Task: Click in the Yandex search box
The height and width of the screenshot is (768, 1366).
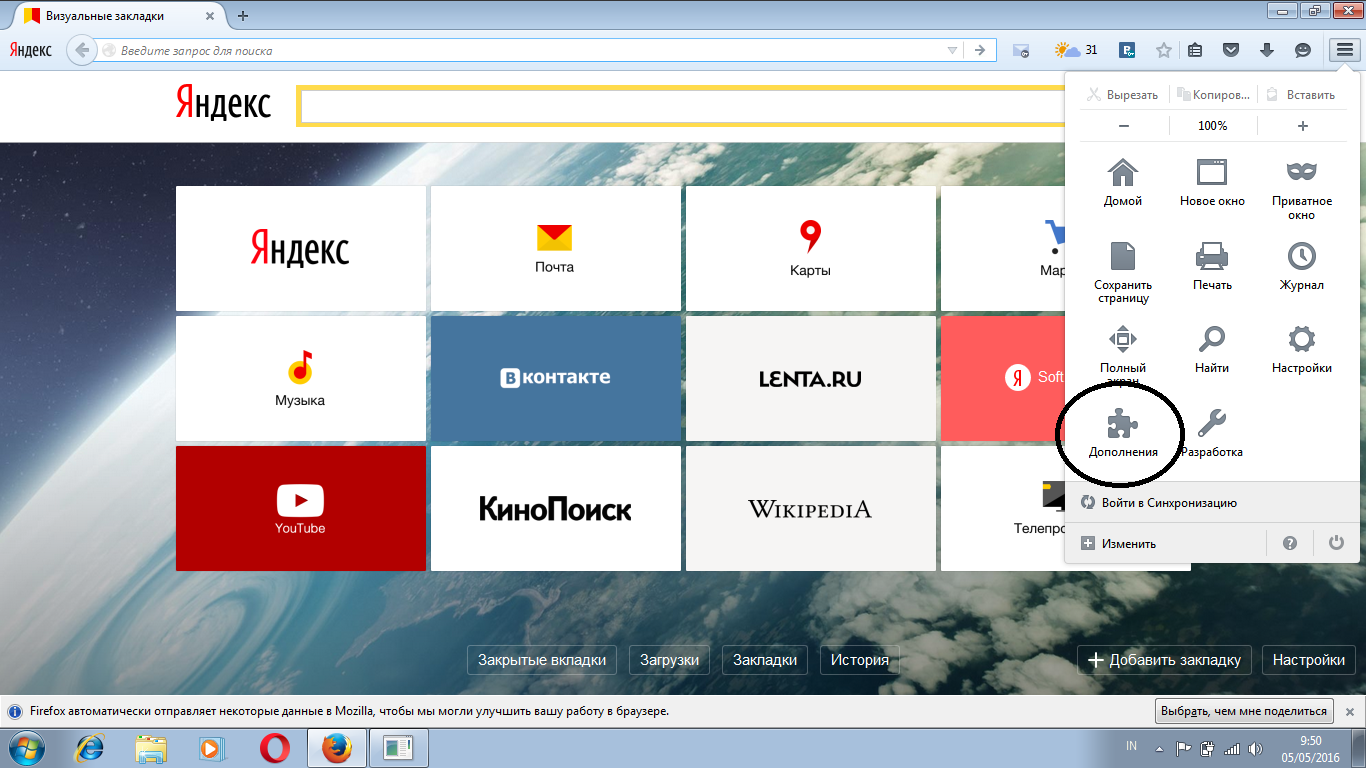Action: click(x=680, y=105)
